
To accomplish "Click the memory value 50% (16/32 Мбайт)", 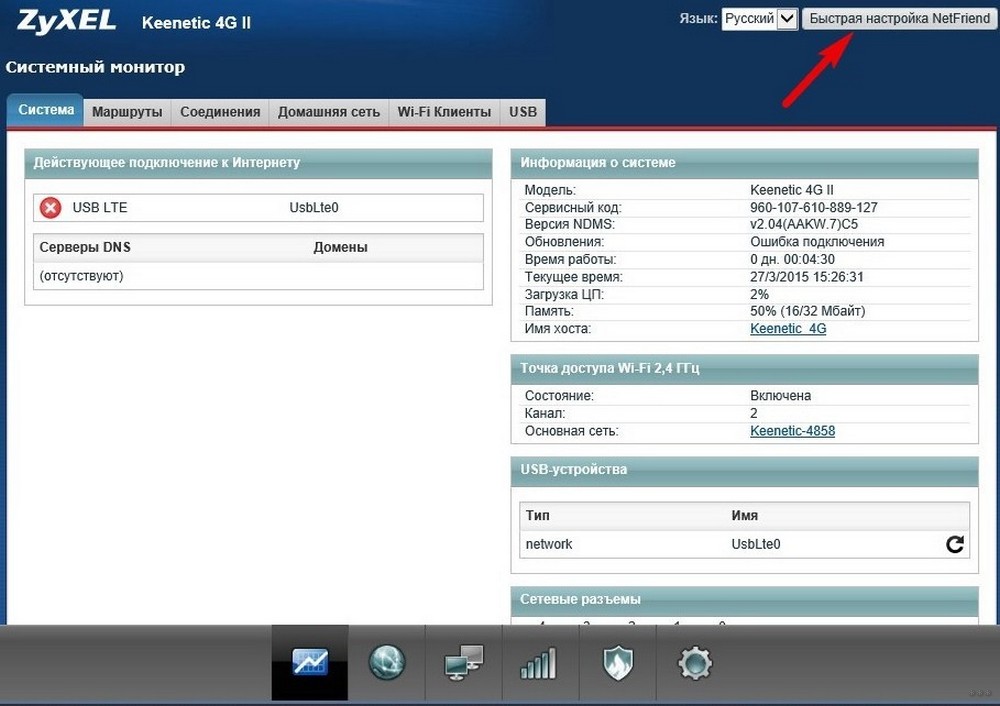I will (x=807, y=311).
